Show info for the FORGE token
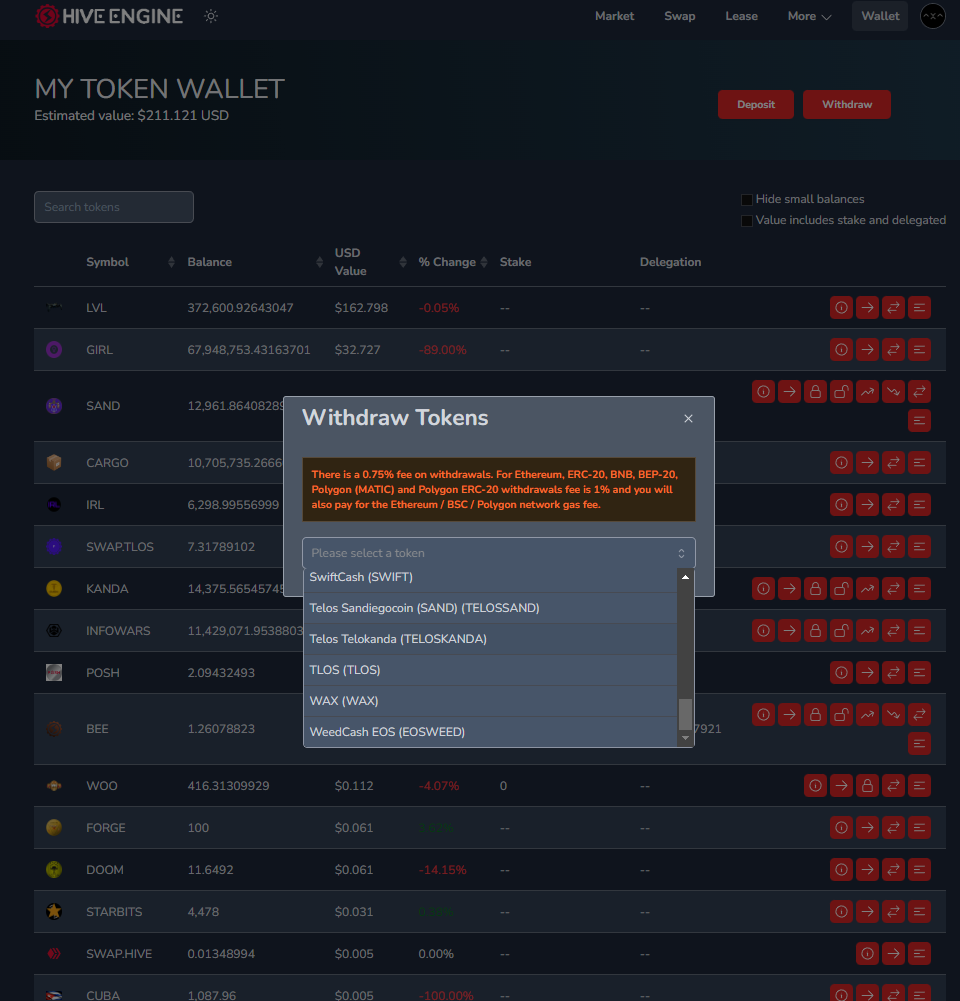Screen dimensions: 960x1001 (x=841, y=827)
